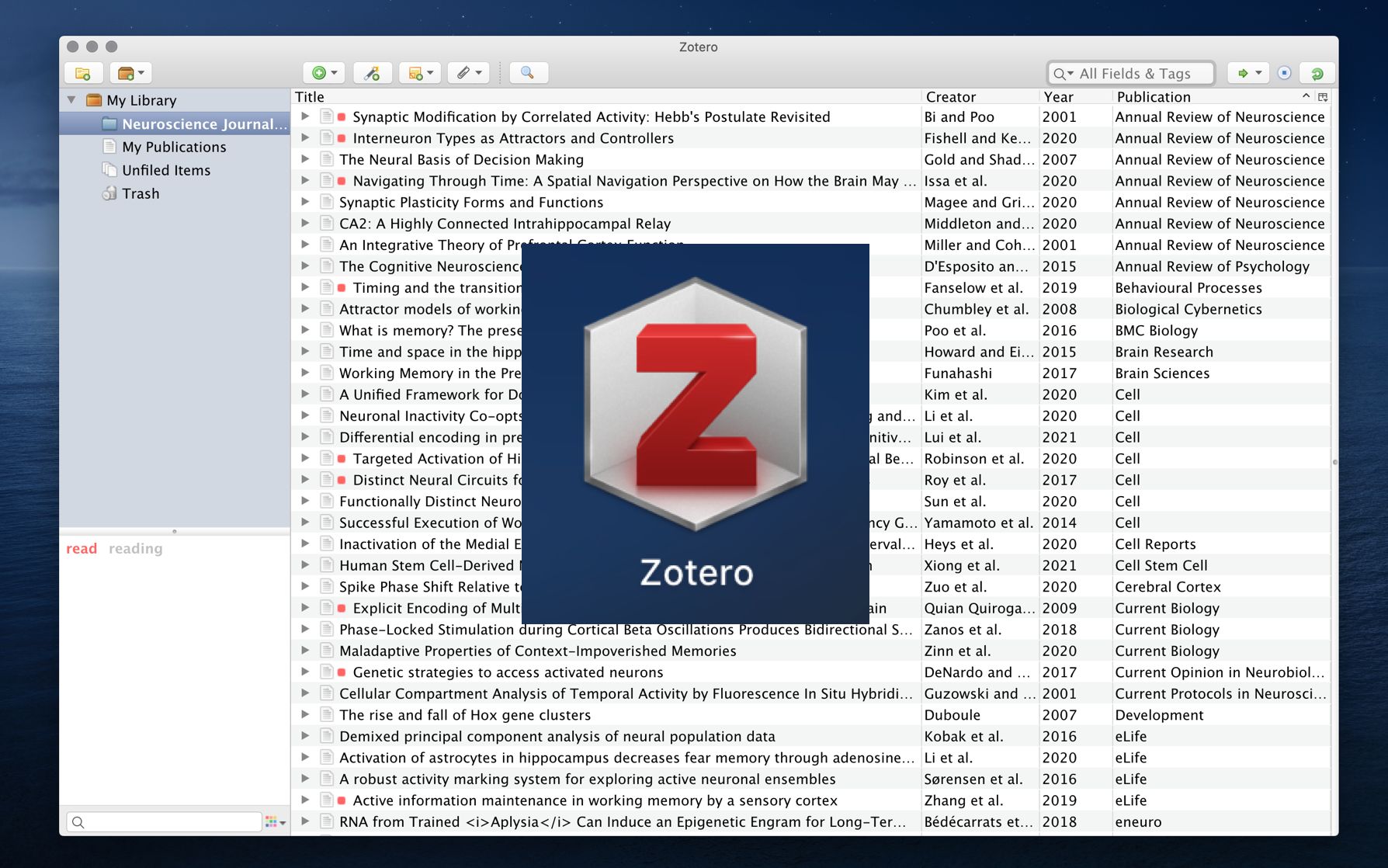The image size is (1388, 868).
Task: Expand the CA2 Intrahippocampal Relay row
Action: click(x=306, y=224)
